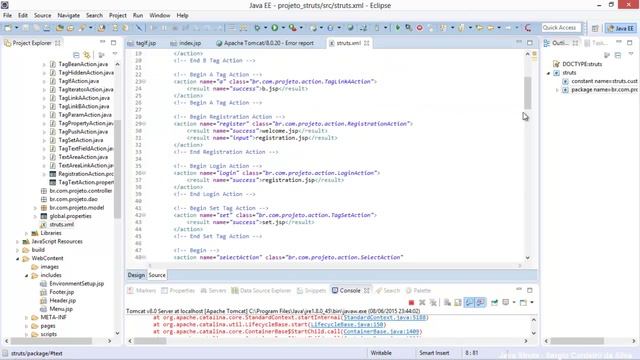The height and width of the screenshot is (360, 640).
Task: Terminate the server with red Console square
Action: point(411,302)
